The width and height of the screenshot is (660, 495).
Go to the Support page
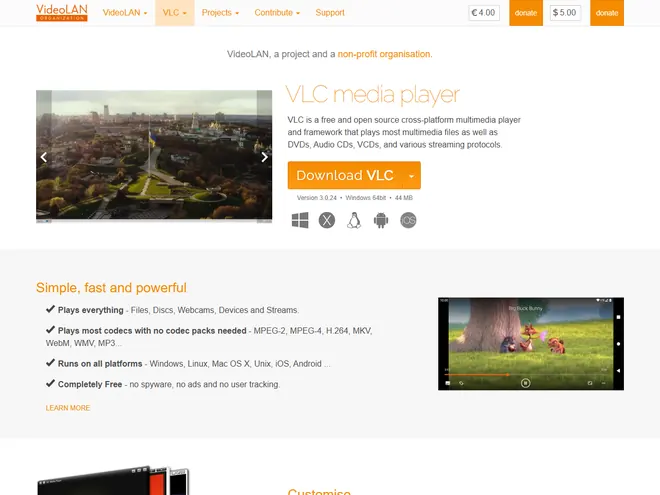[x=330, y=13]
